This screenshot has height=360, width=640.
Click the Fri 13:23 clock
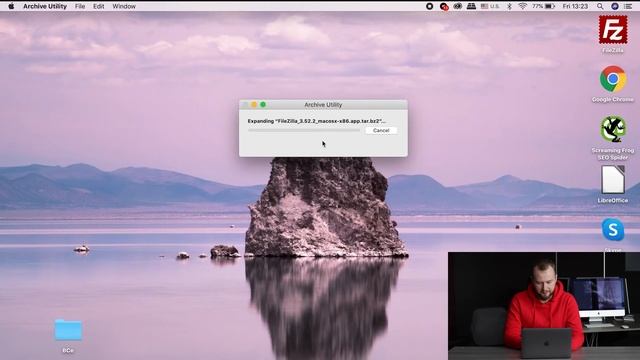click(575, 6)
